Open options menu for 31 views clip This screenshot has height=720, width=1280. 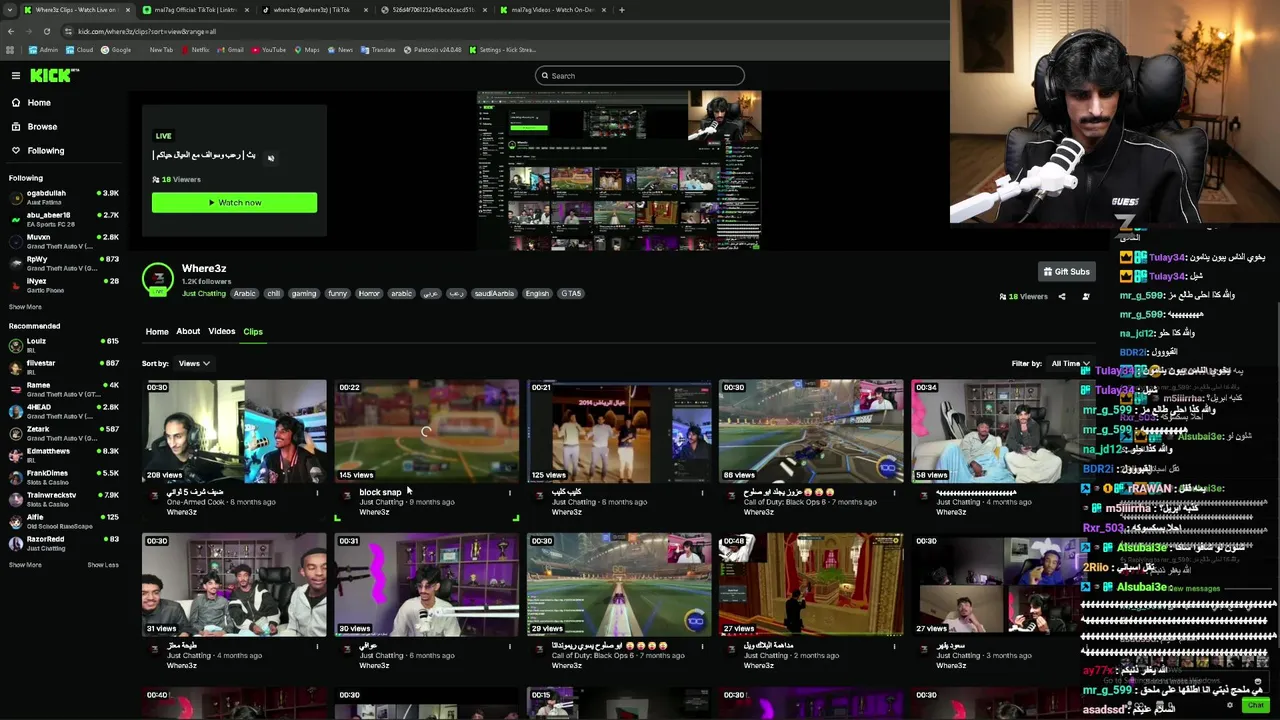tap(317, 647)
